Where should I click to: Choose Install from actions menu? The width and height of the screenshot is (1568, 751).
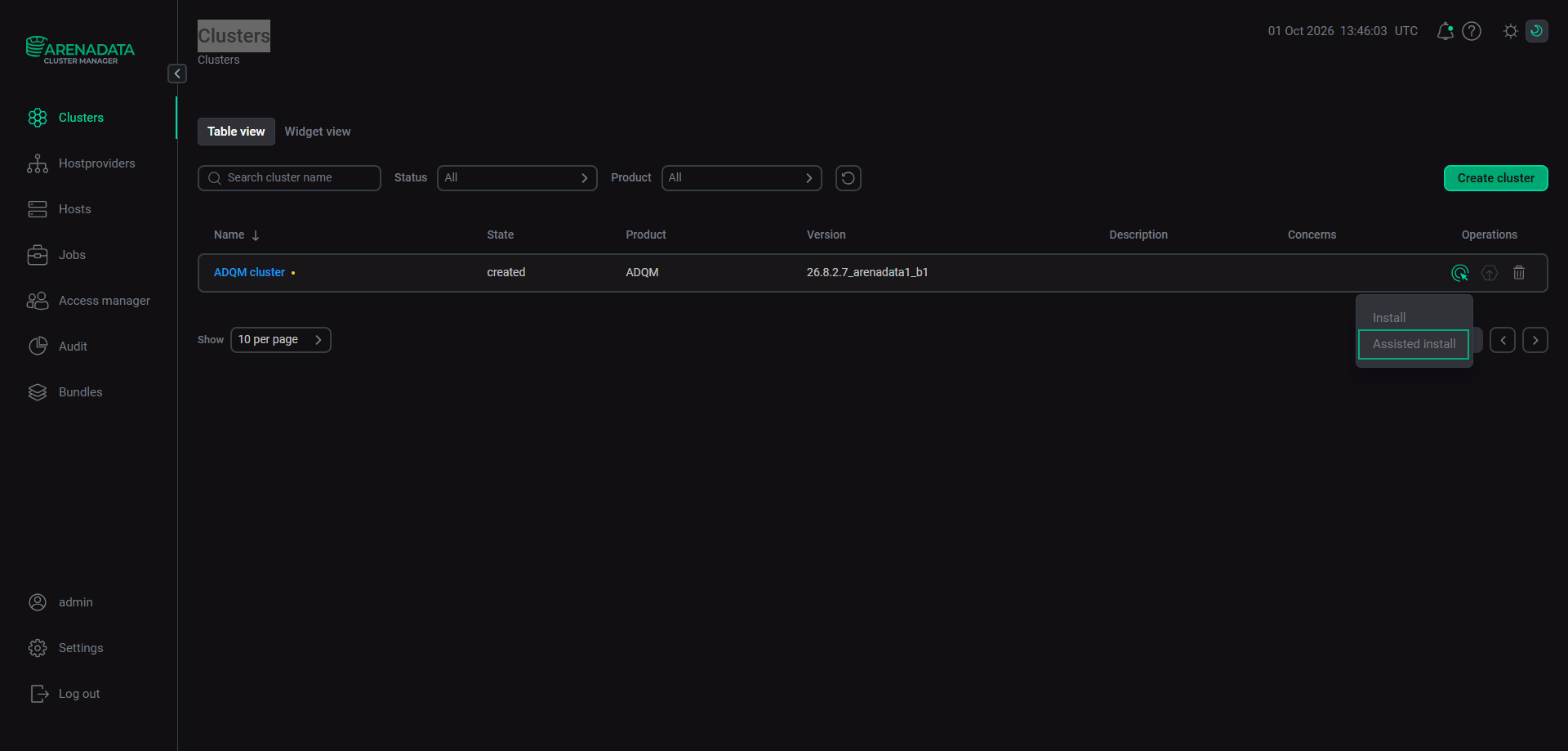(1389, 318)
